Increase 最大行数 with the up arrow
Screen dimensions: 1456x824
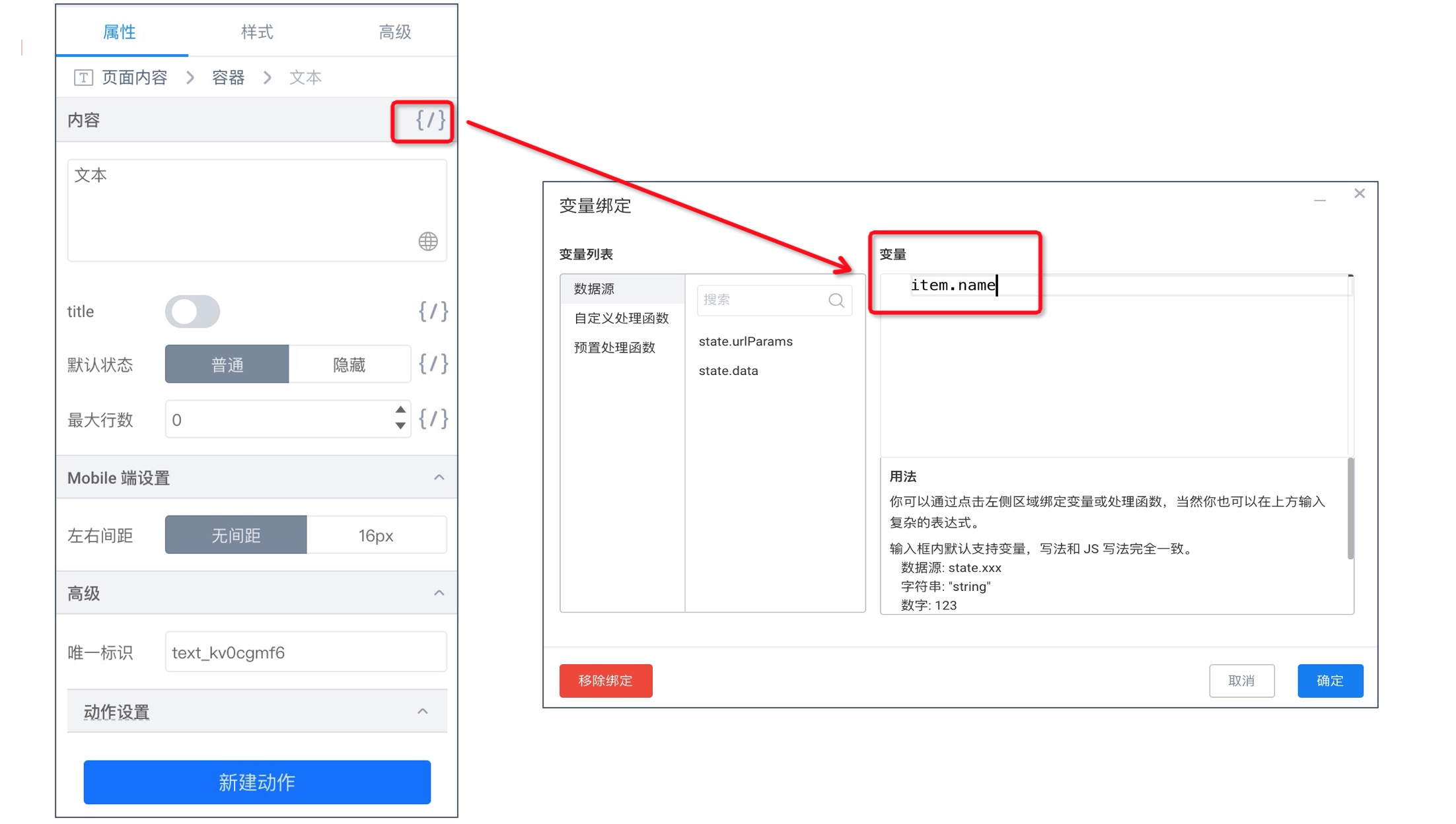(x=400, y=410)
